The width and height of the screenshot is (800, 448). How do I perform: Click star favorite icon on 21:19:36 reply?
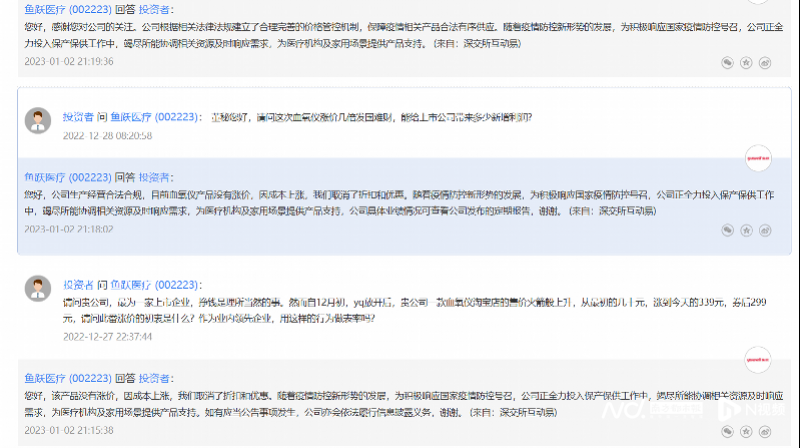pyautogui.click(x=746, y=63)
